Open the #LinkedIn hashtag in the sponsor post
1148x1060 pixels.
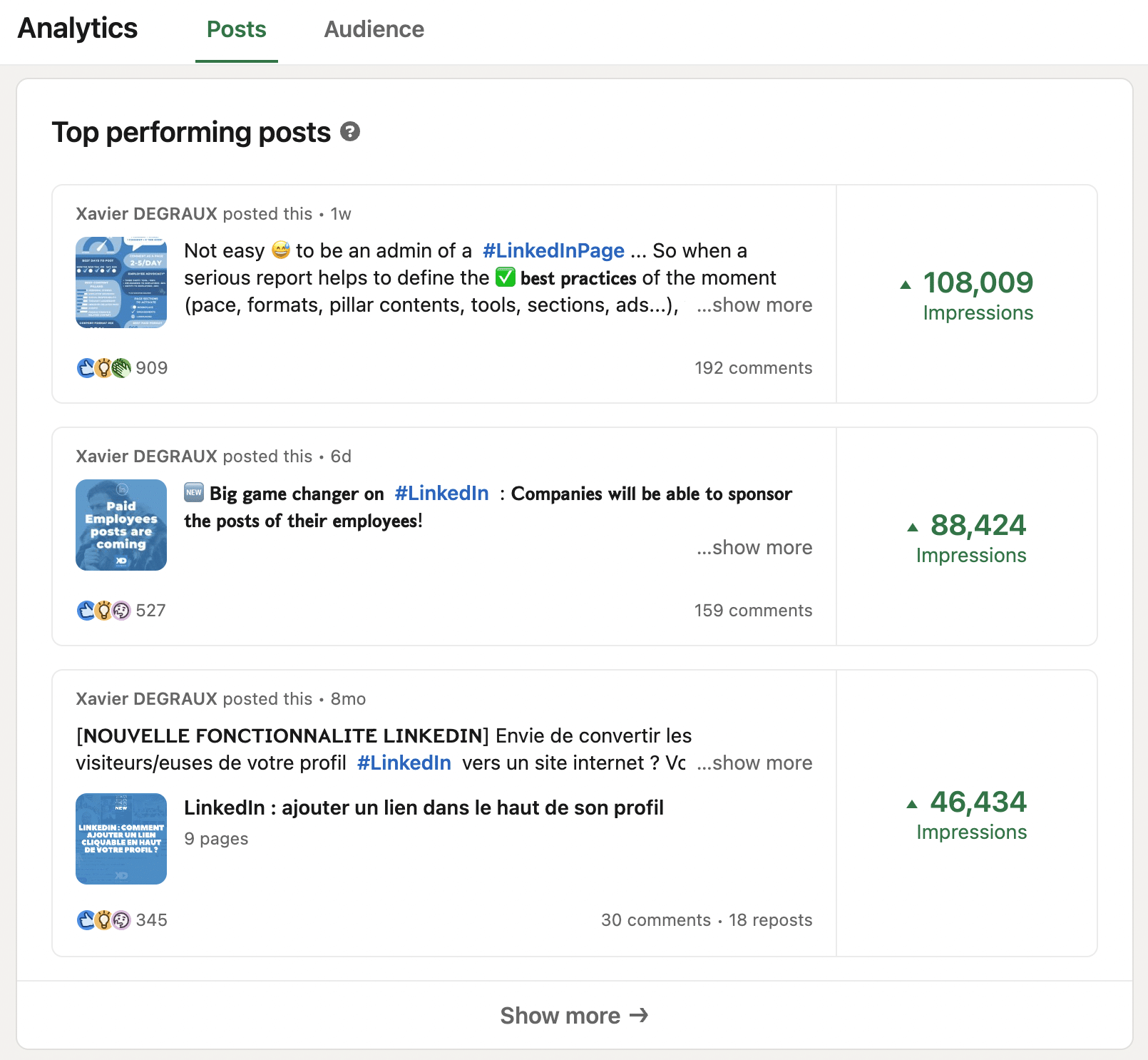pyautogui.click(x=441, y=494)
